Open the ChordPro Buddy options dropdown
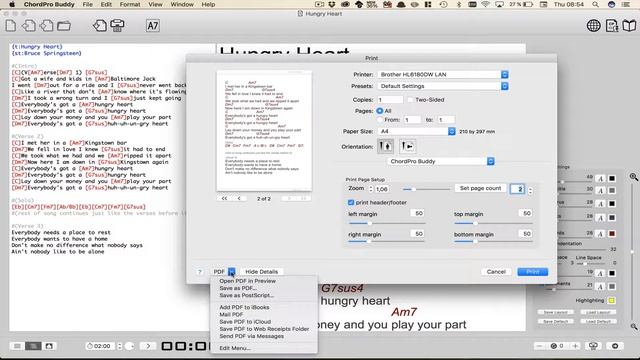The image size is (640, 360). [x=441, y=161]
